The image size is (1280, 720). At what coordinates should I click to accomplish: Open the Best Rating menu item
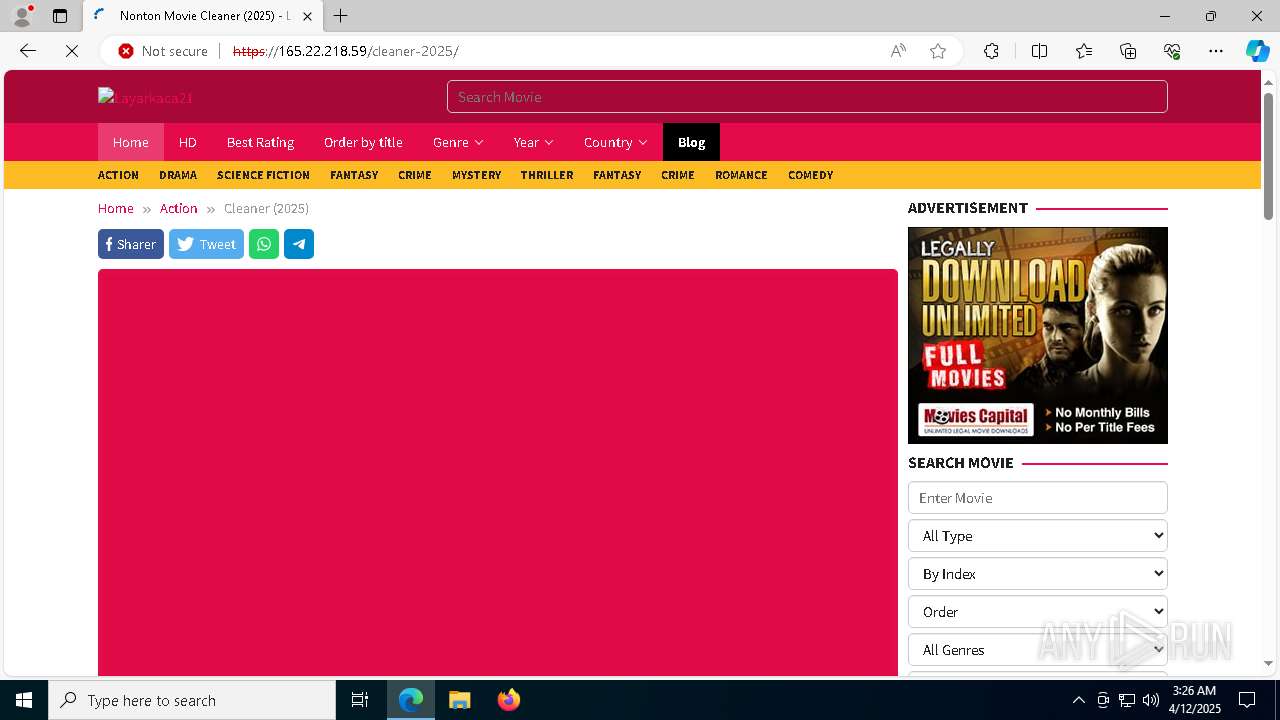coord(260,142)
